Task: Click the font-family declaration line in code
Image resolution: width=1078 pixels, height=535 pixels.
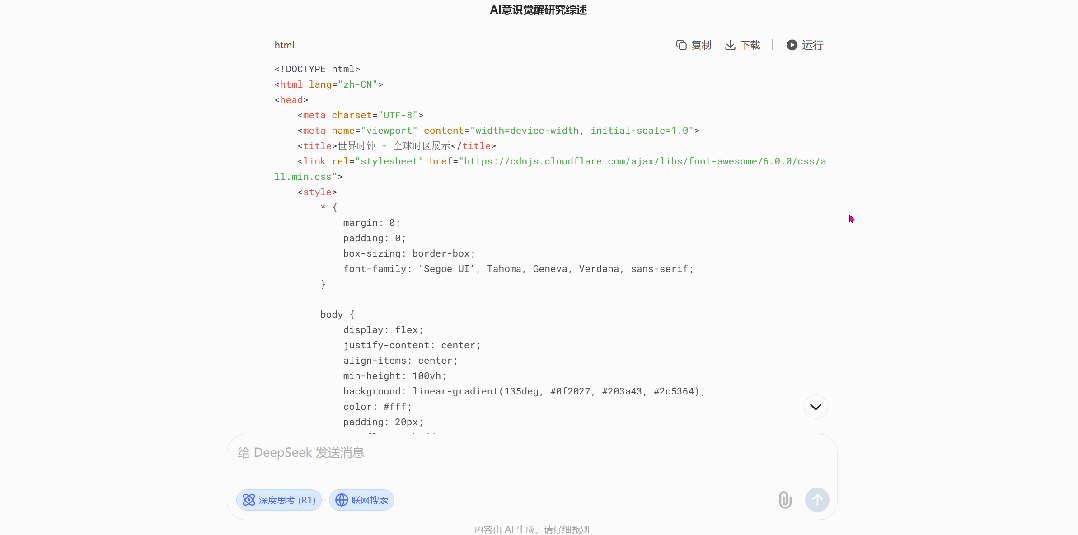Action: [x=517, y=269]
